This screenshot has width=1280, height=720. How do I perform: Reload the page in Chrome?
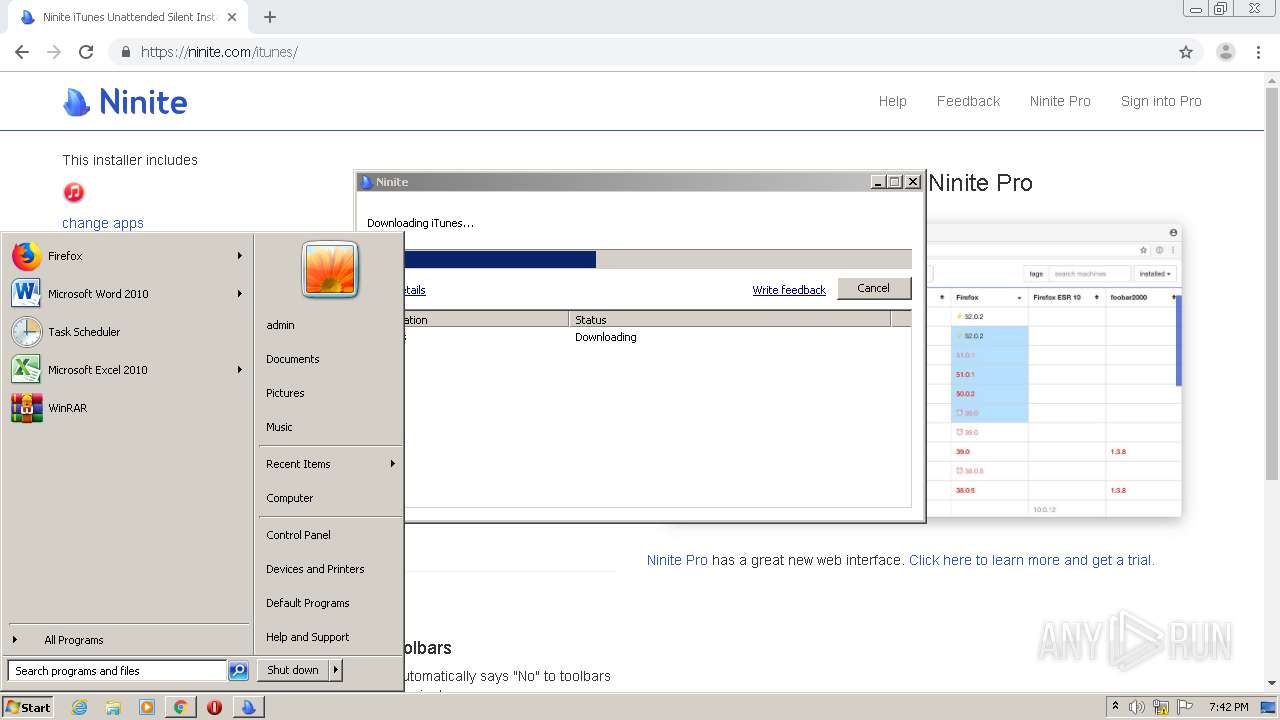tap(86, 52)
